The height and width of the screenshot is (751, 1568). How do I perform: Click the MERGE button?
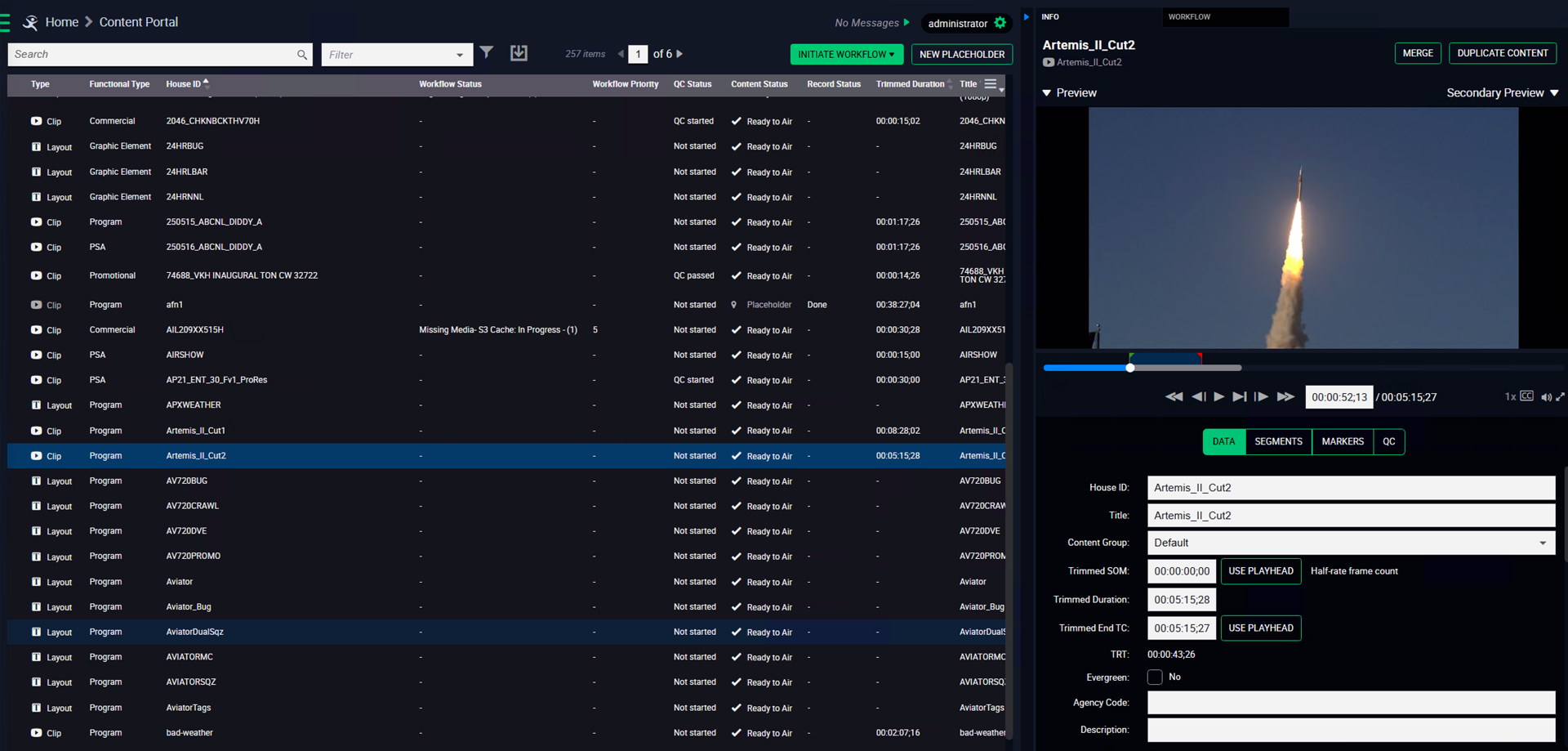click(x=1418, y=53)
